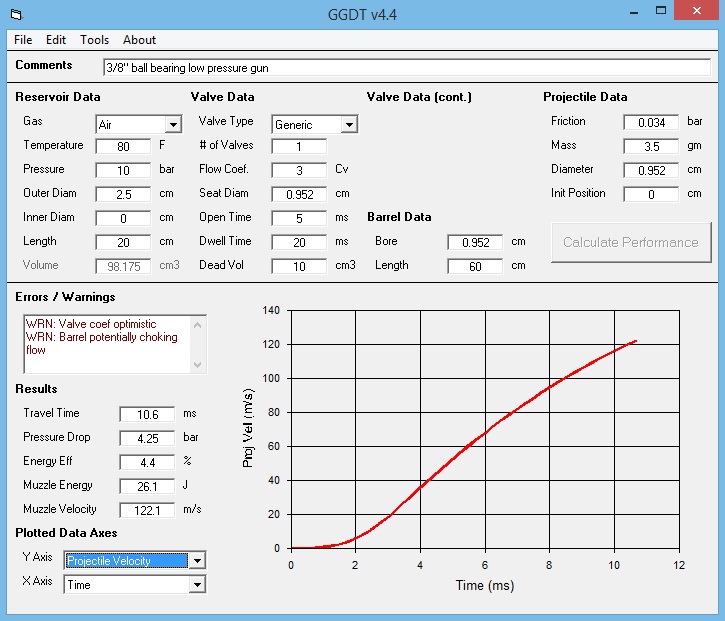Open the Tools menu
This screenshot has height=621, width=725.
click(x=95, y=40)
